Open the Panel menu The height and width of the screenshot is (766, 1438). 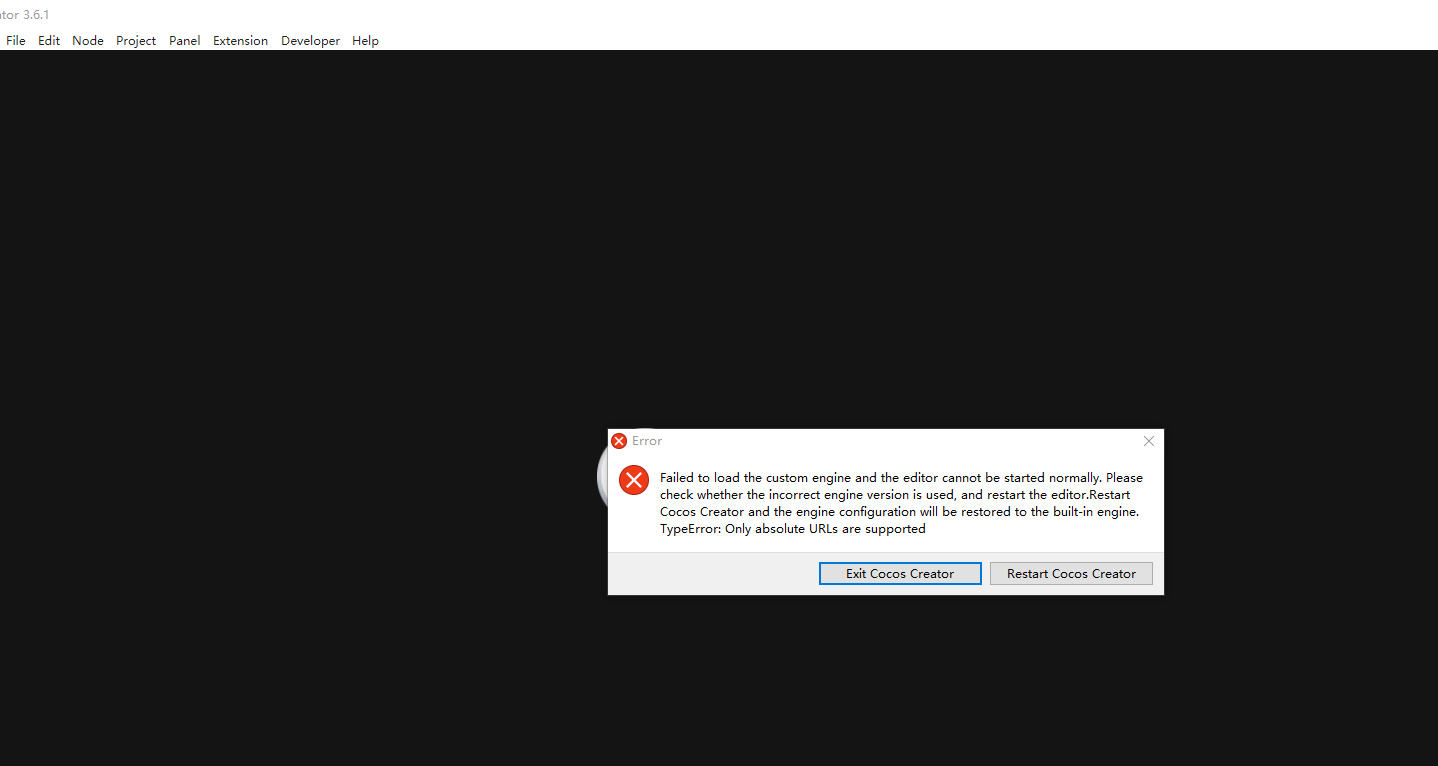184,41
